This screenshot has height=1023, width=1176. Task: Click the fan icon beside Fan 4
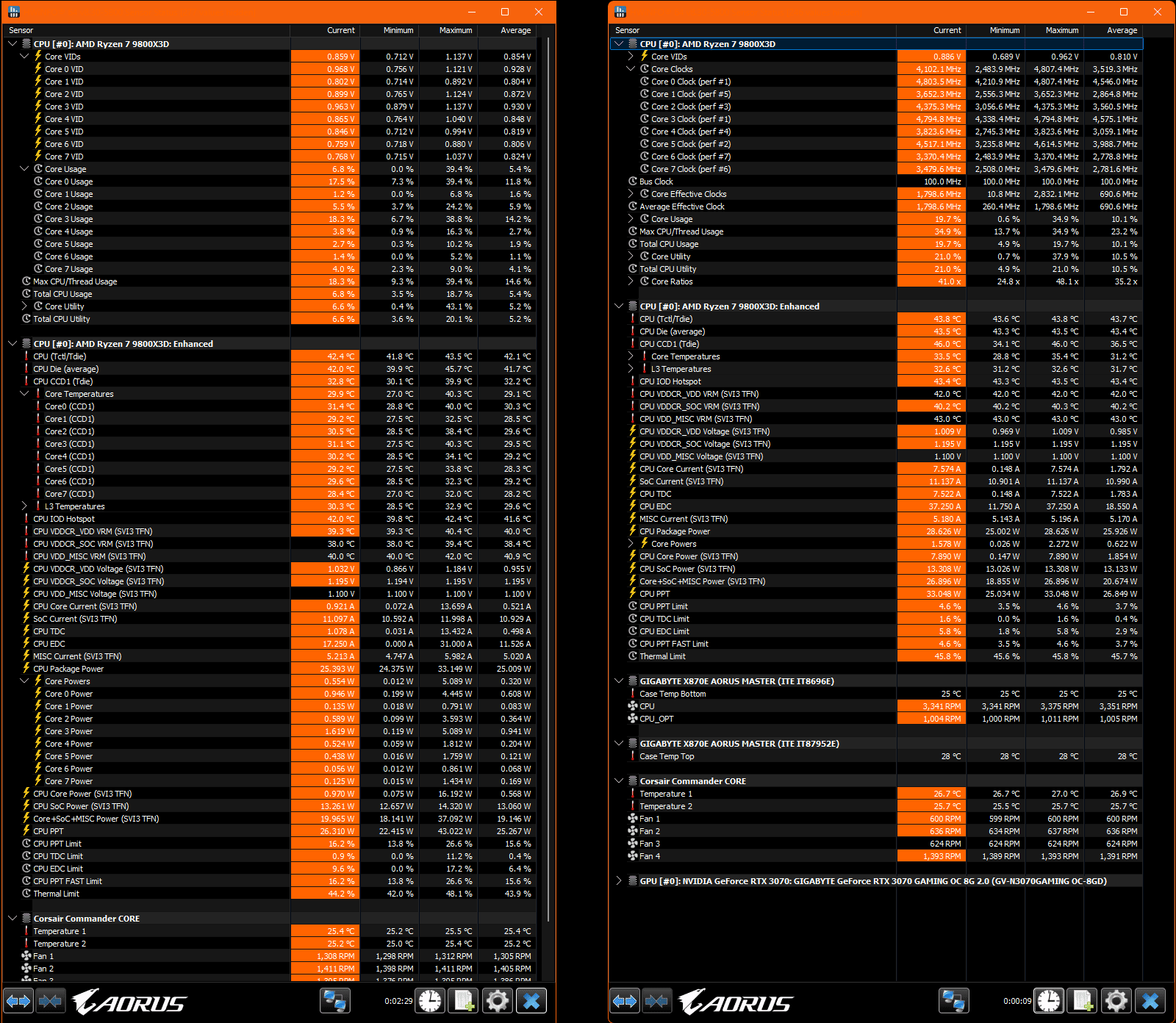(633, 856)
